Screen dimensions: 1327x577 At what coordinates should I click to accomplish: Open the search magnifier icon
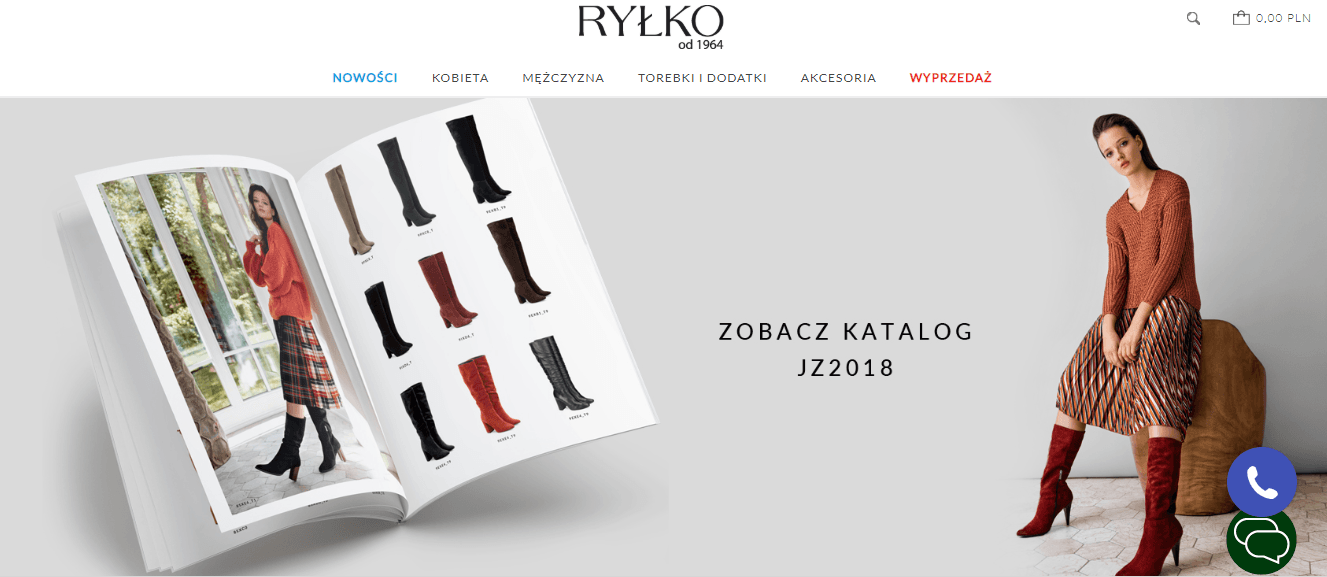pos(1193,18)
